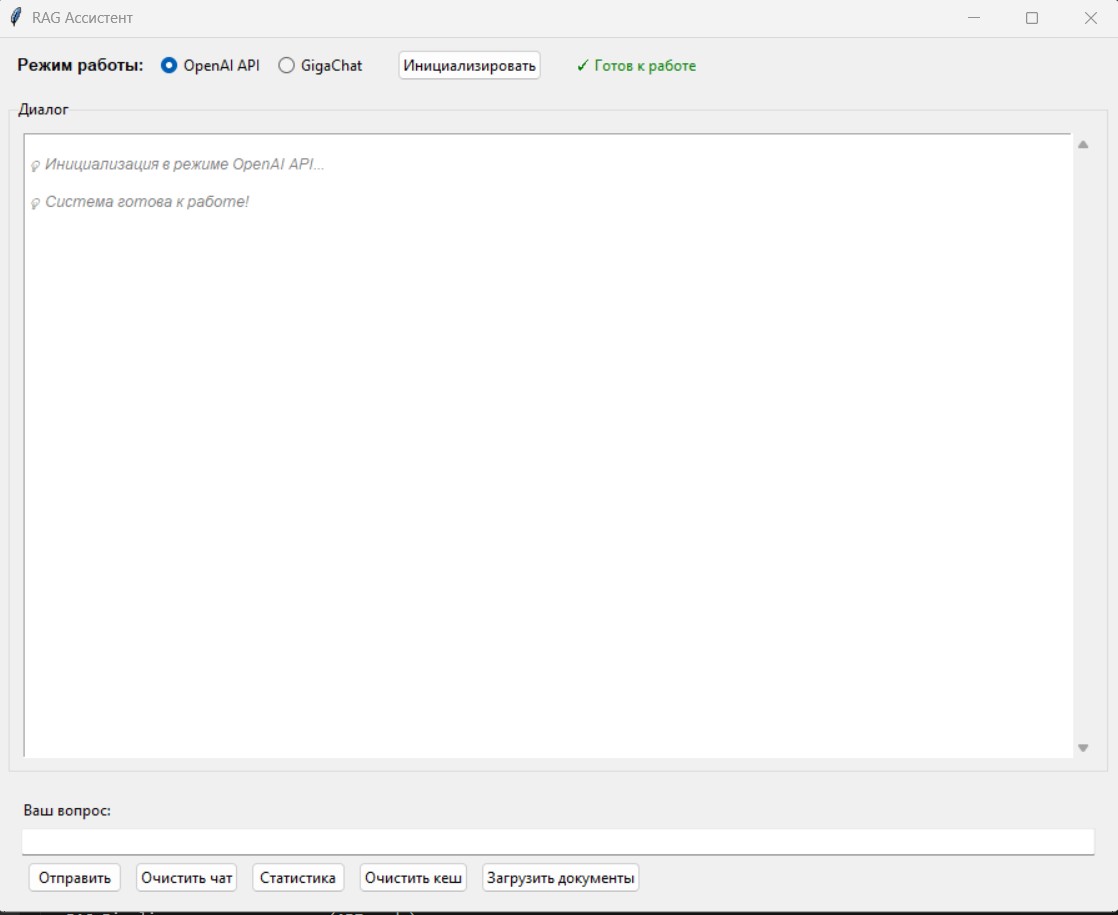Click the feather app icon in title bar

16,18
